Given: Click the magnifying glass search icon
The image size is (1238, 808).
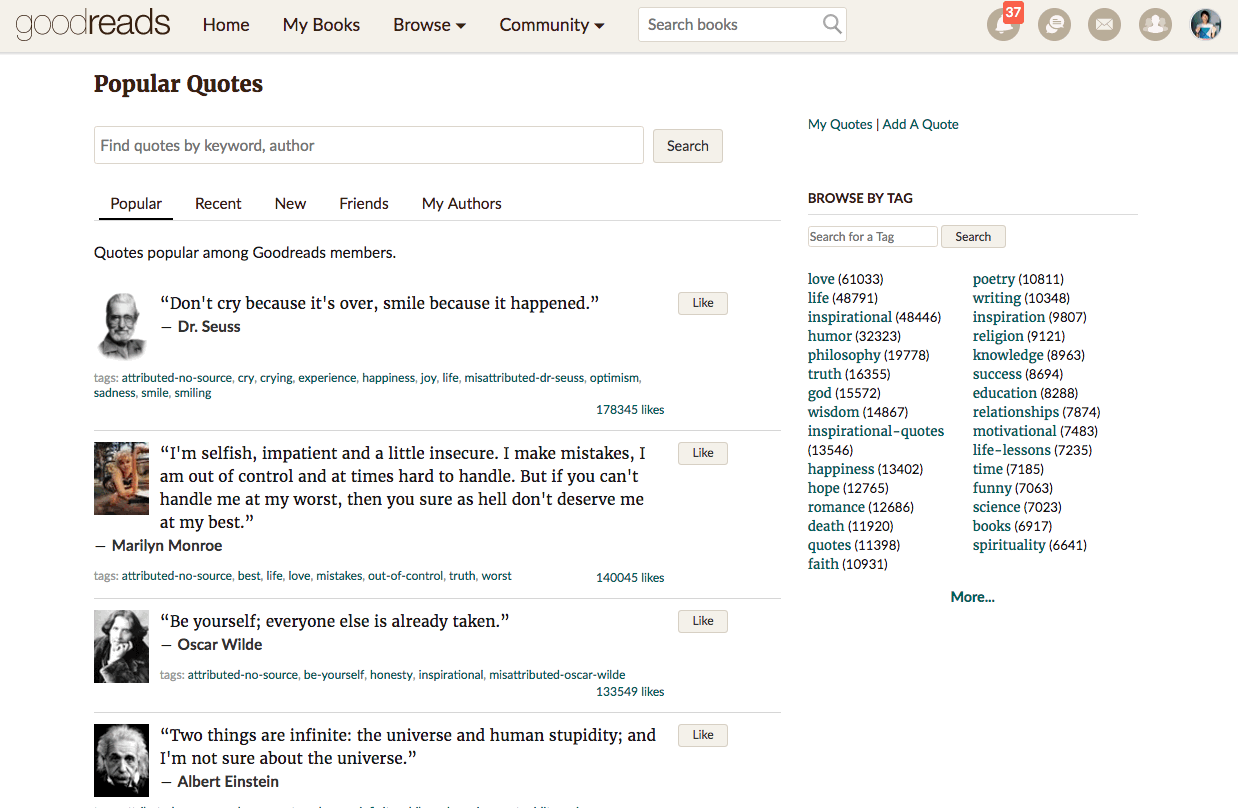Looking at the screenshot, I should pyautogui.click(x=832, y=25).
